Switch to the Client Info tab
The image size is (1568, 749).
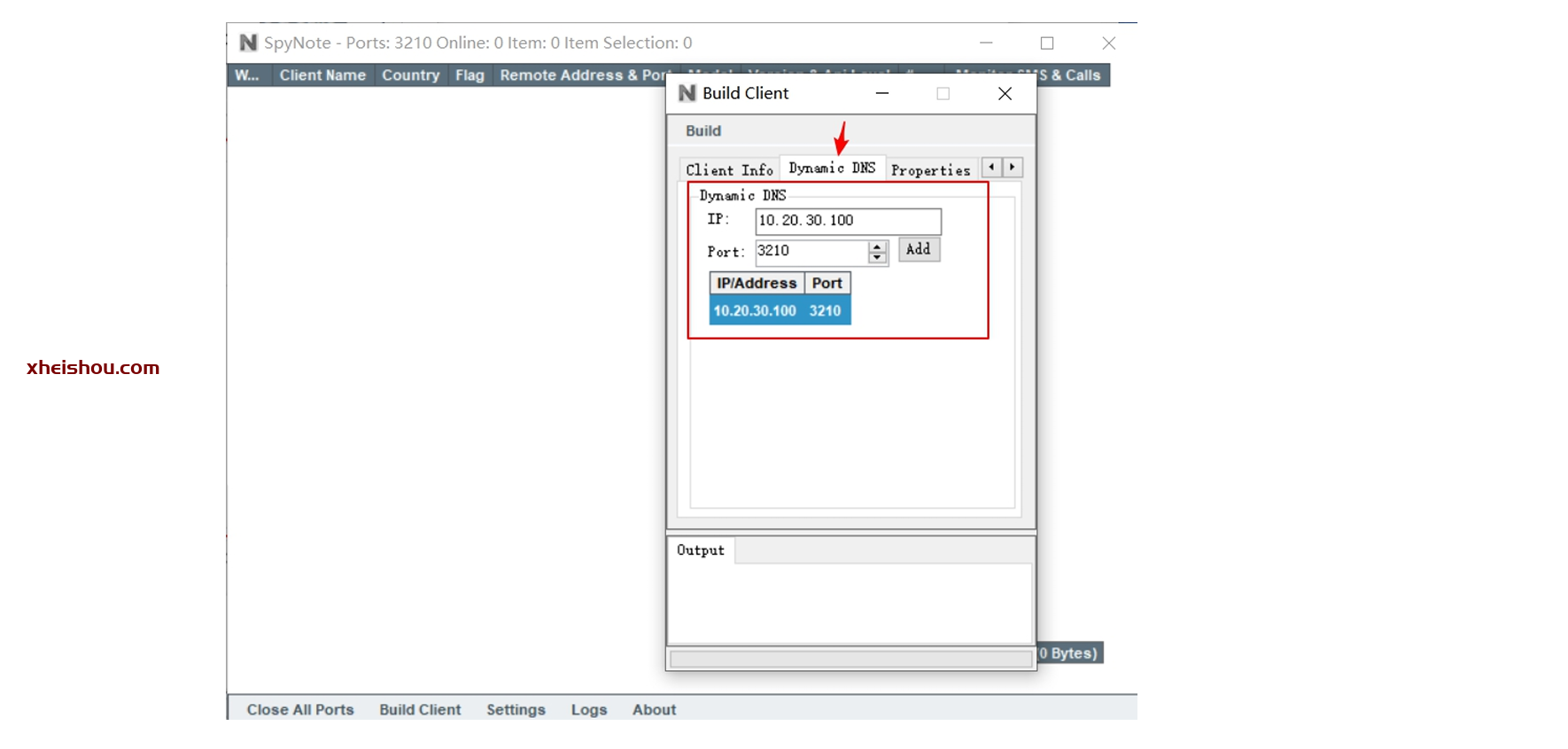[730, 169]
